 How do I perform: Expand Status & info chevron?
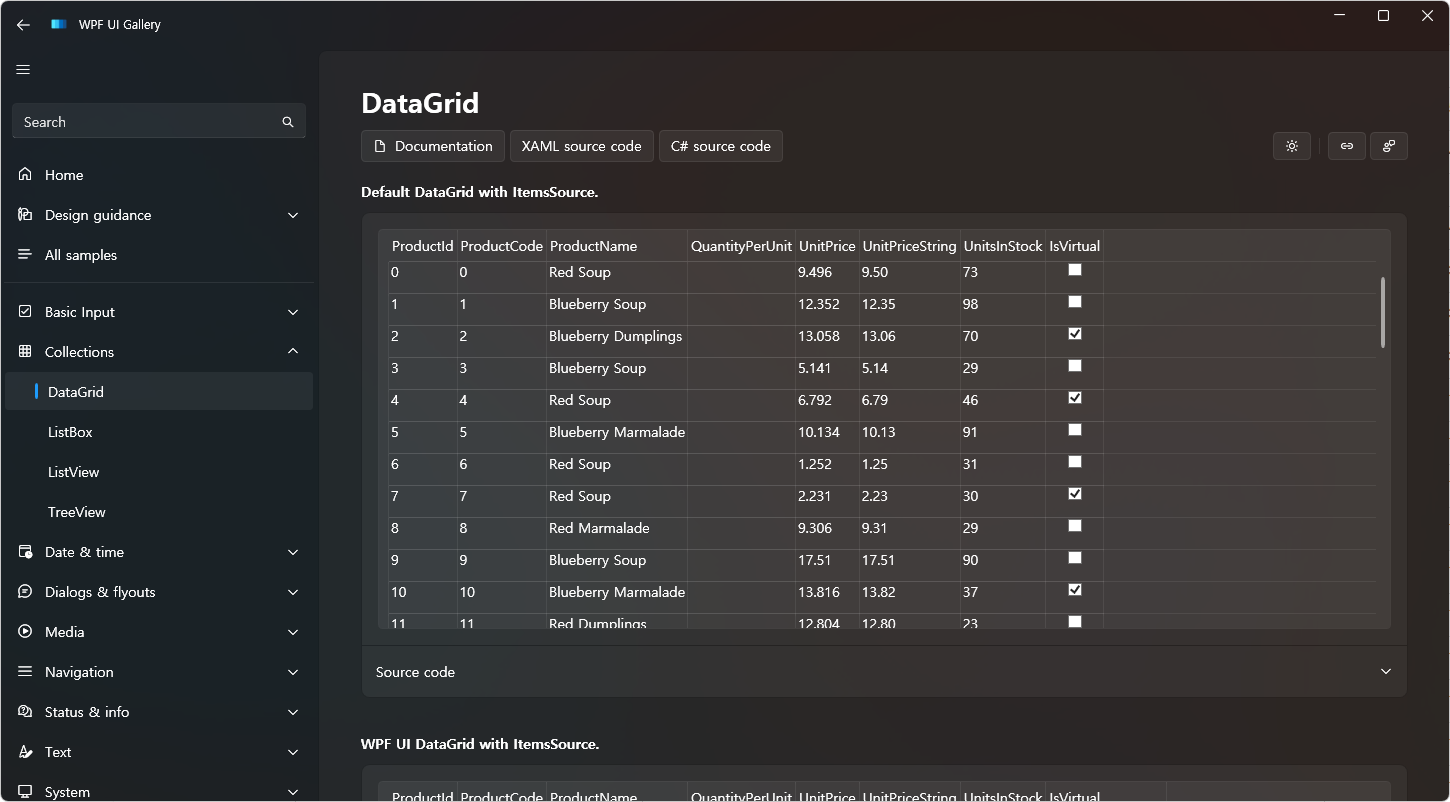tap(293, 712)
